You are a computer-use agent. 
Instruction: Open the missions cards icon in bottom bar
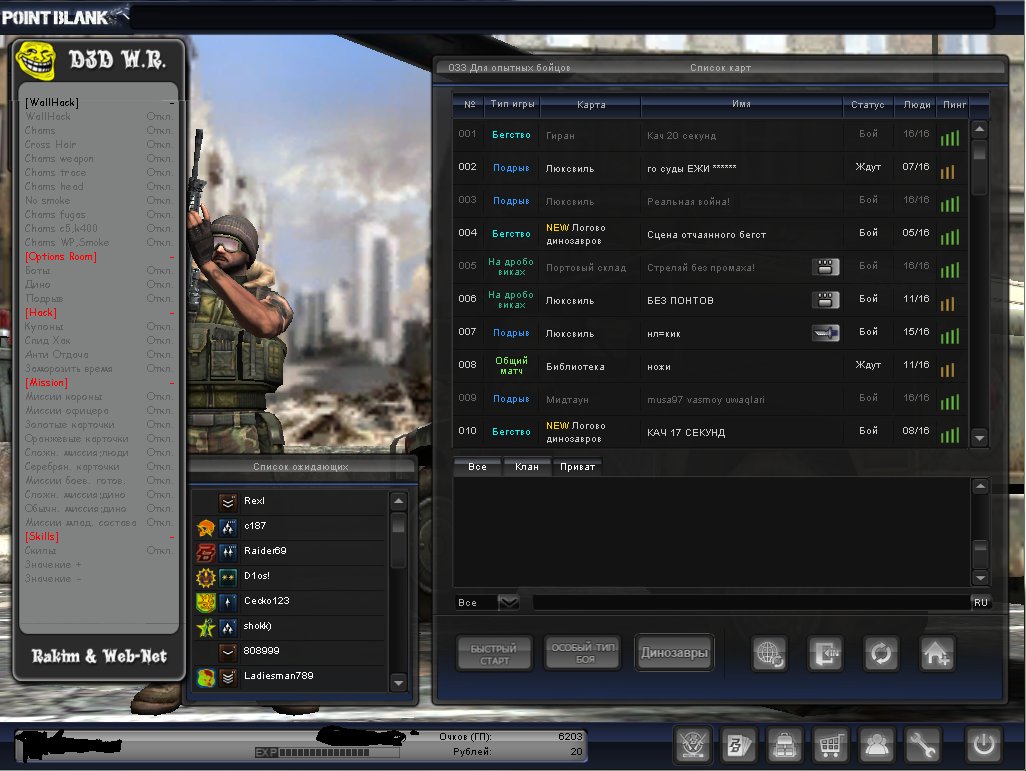(739, 745)
